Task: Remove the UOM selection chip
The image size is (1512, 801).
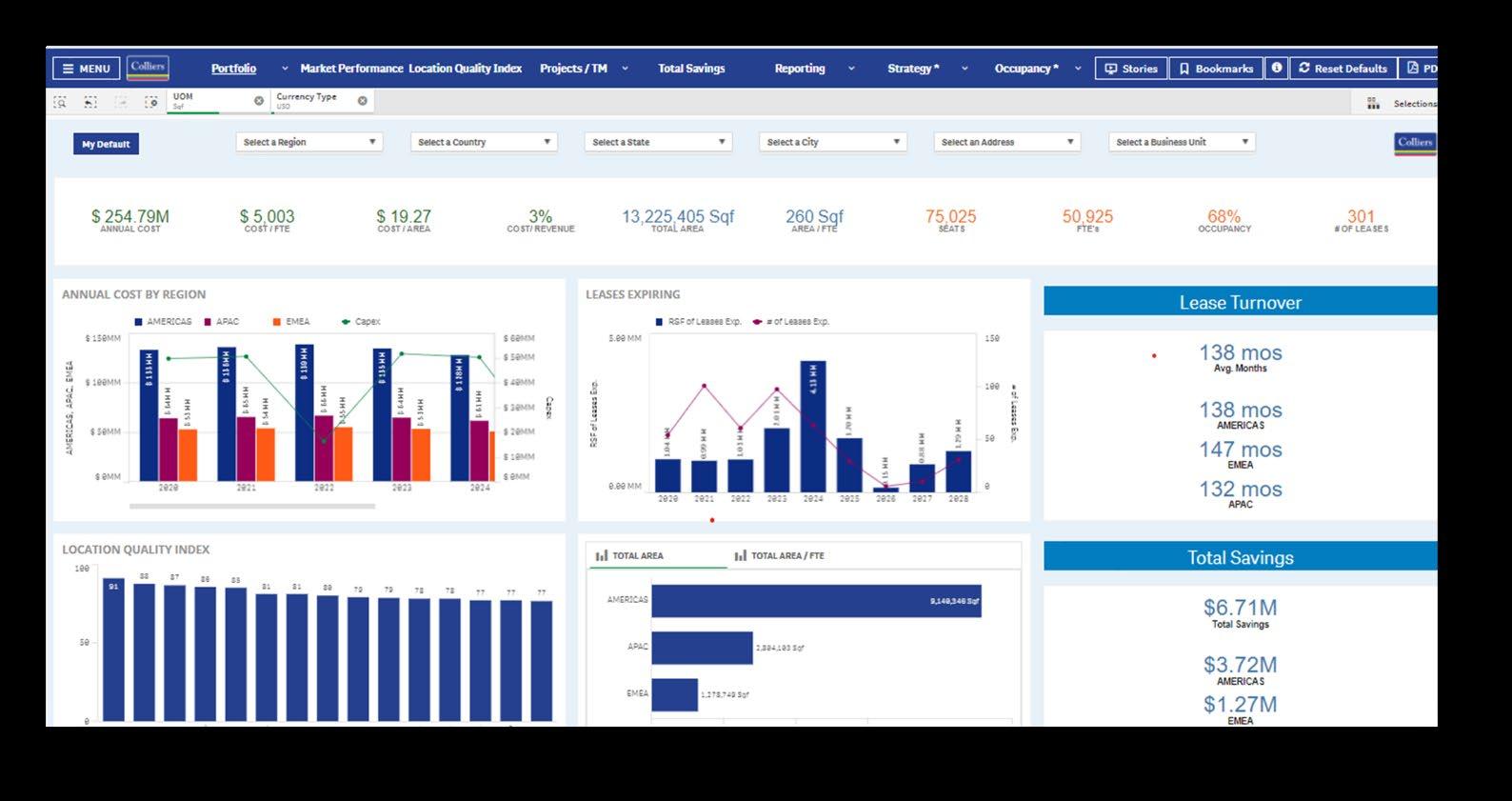Action: 259,101
